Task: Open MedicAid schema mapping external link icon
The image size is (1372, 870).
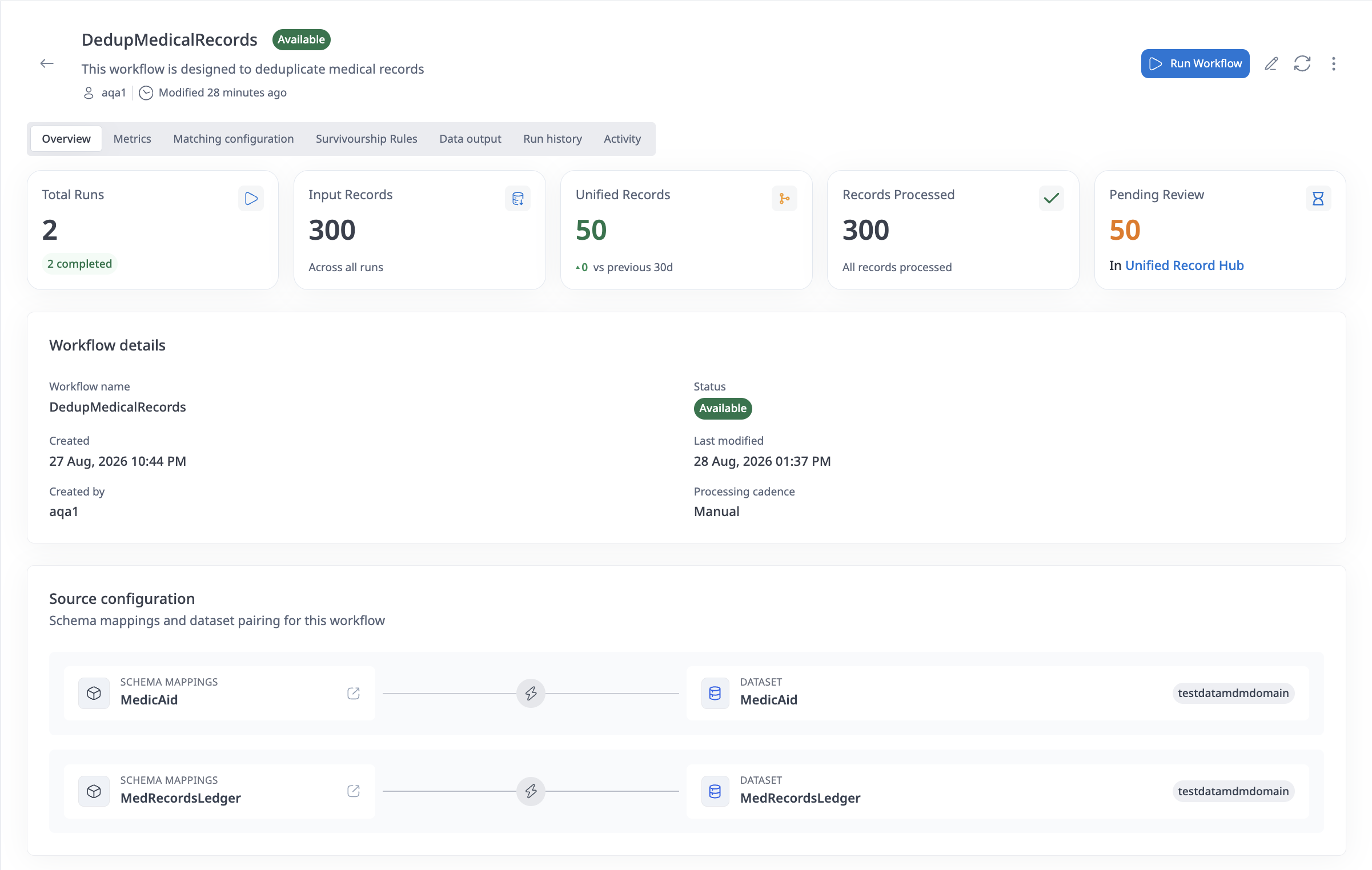Action: tap(354, 693)
